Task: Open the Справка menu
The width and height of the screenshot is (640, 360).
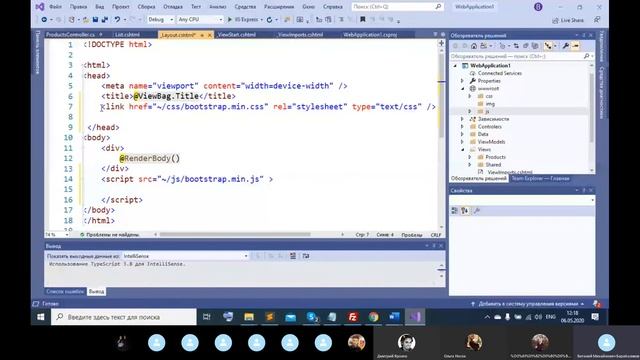Action: (x=333, y=7)
